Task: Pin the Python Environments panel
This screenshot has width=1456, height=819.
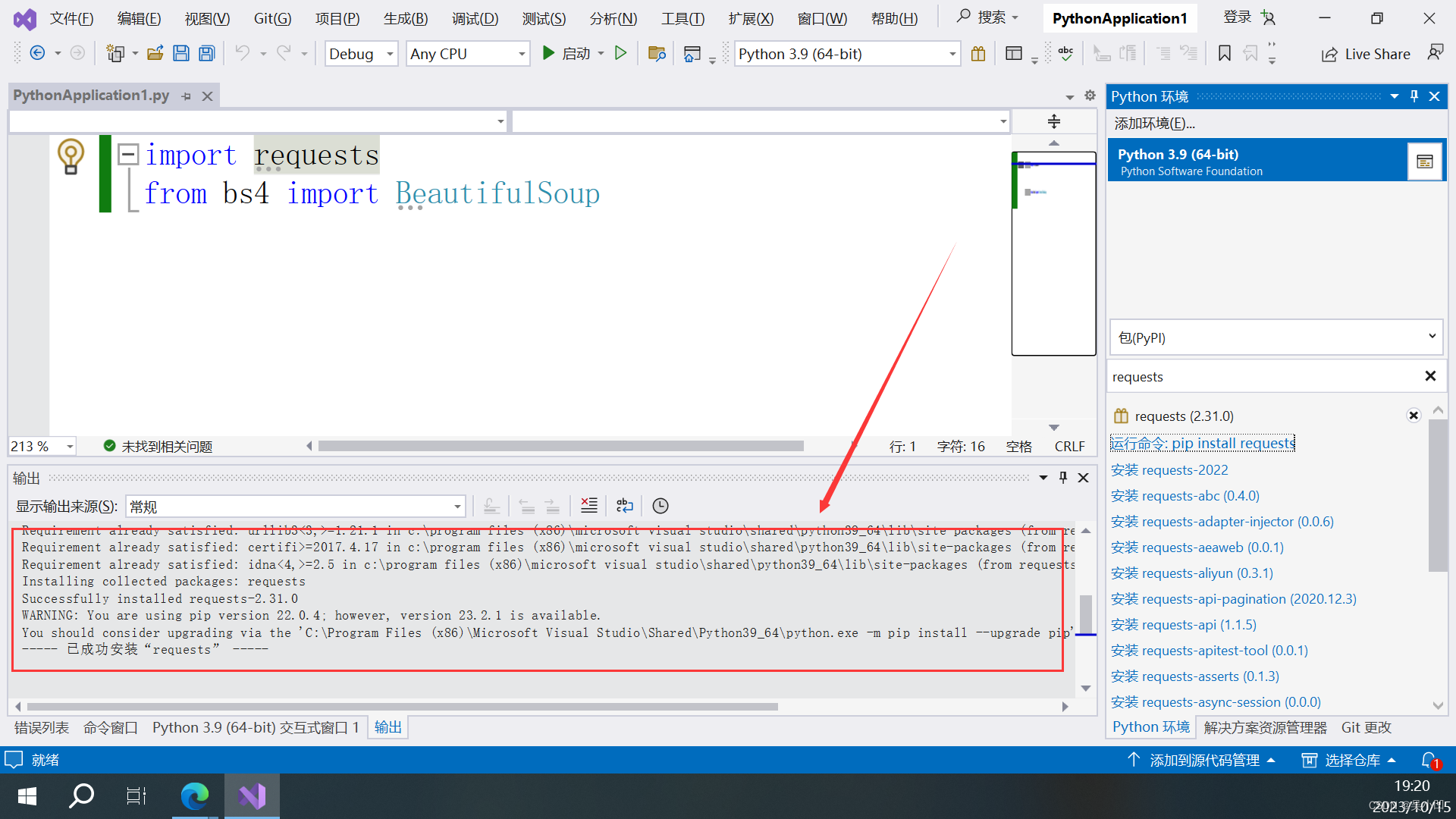Action: [1414, 96]
